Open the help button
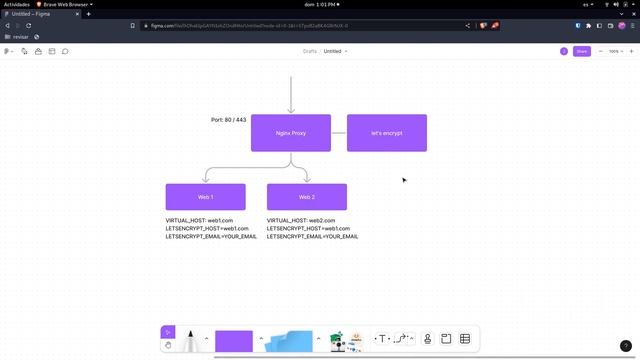 click(x=626, y=346)
